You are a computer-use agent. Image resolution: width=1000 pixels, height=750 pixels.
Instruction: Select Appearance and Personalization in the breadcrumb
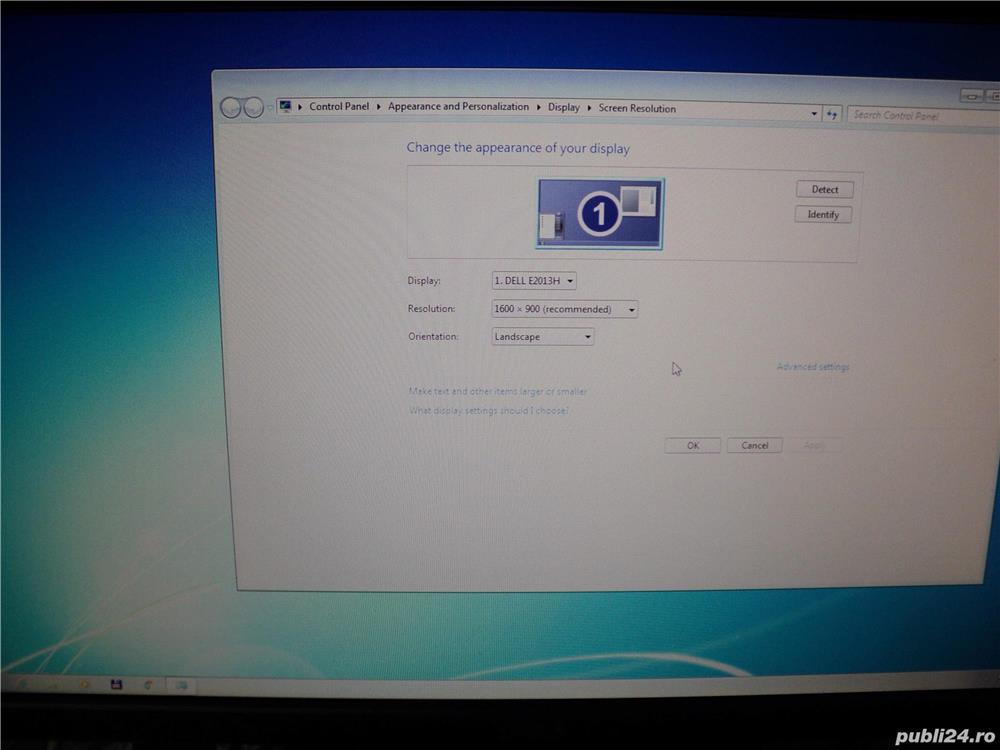(x=458, y=106)
